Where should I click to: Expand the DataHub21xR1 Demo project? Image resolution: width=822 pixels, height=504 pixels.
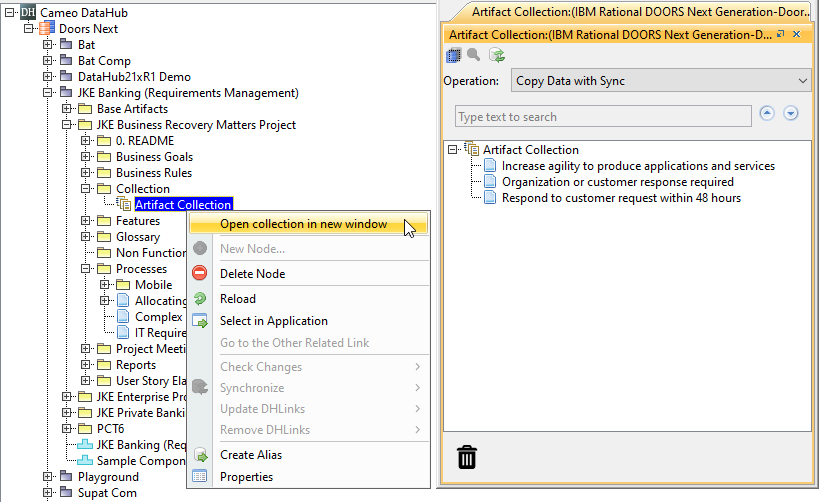48,77
